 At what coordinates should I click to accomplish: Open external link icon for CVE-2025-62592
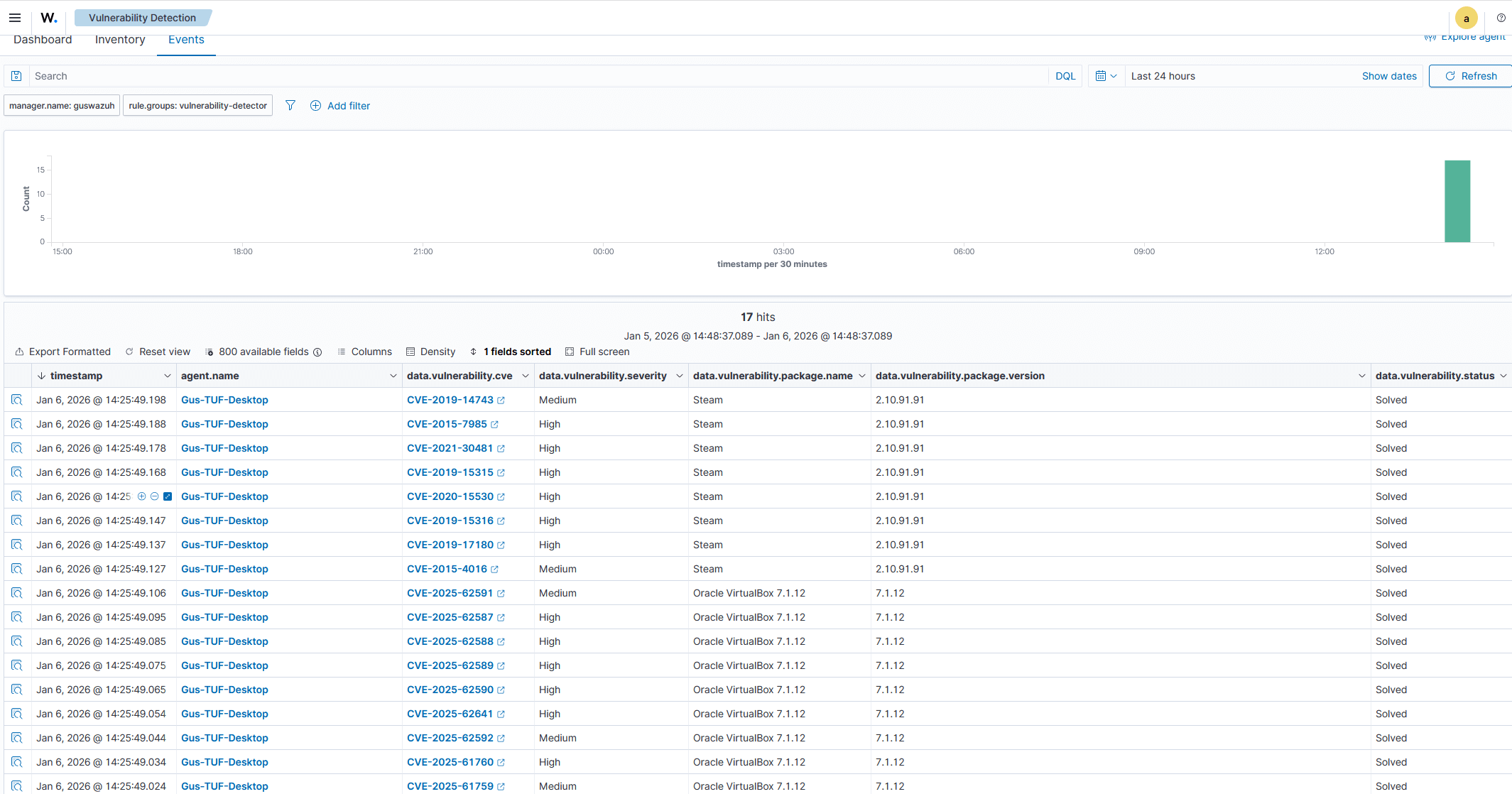pyautogui.click(x=501, y=739)
